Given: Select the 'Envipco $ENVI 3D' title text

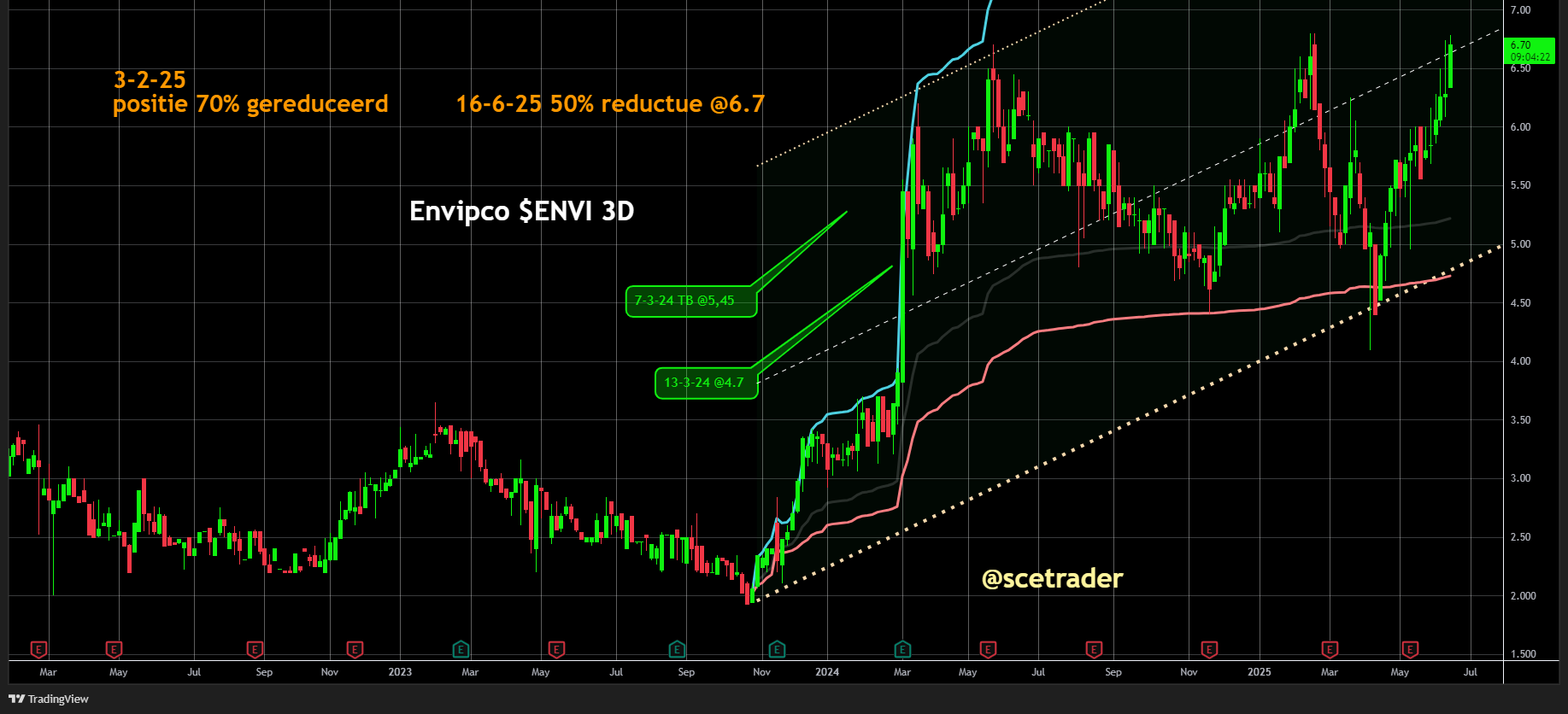Looking at the screenshot, I should (521, 211).
